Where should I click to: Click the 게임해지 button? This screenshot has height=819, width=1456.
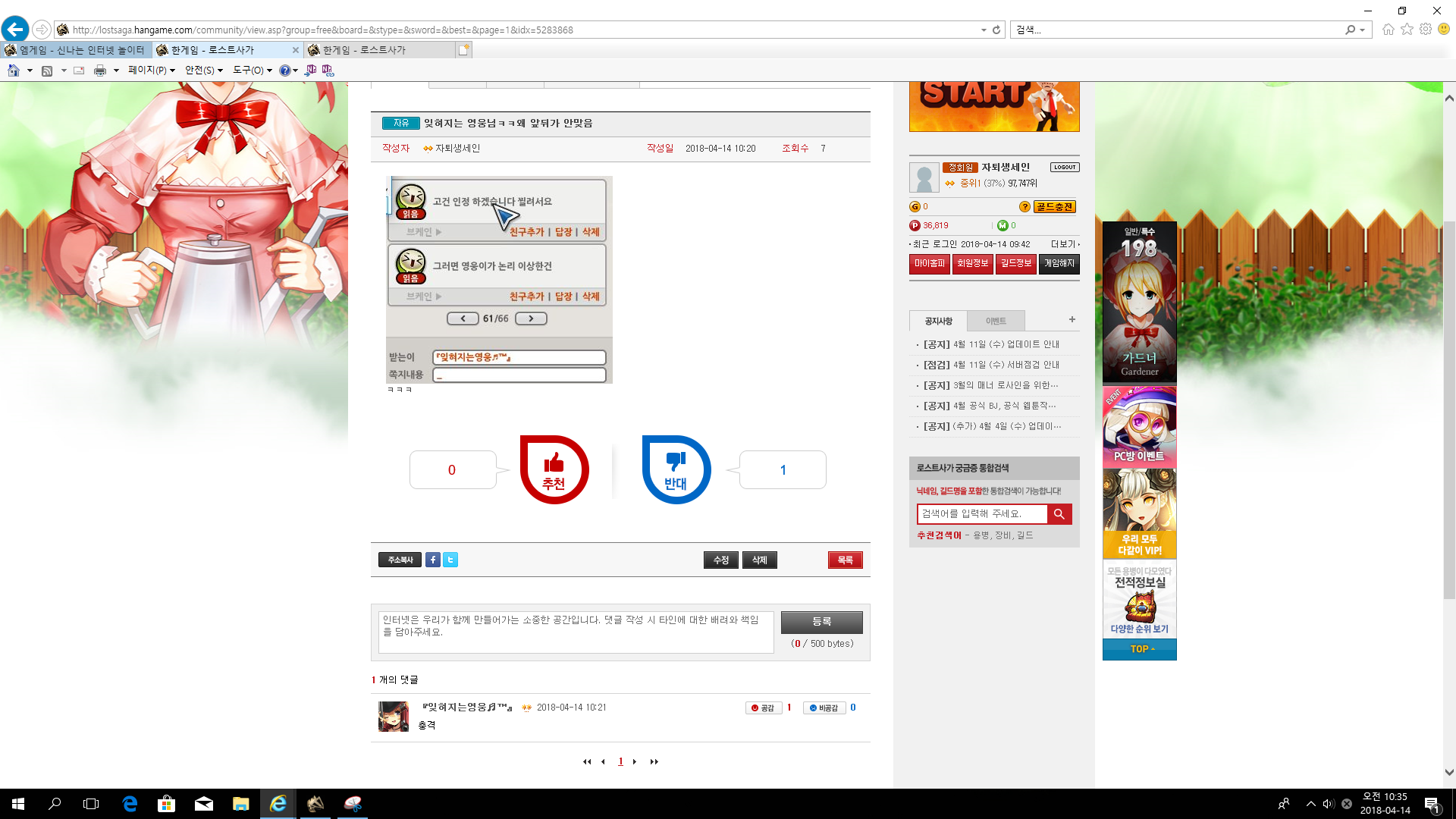click(1059, 264)
